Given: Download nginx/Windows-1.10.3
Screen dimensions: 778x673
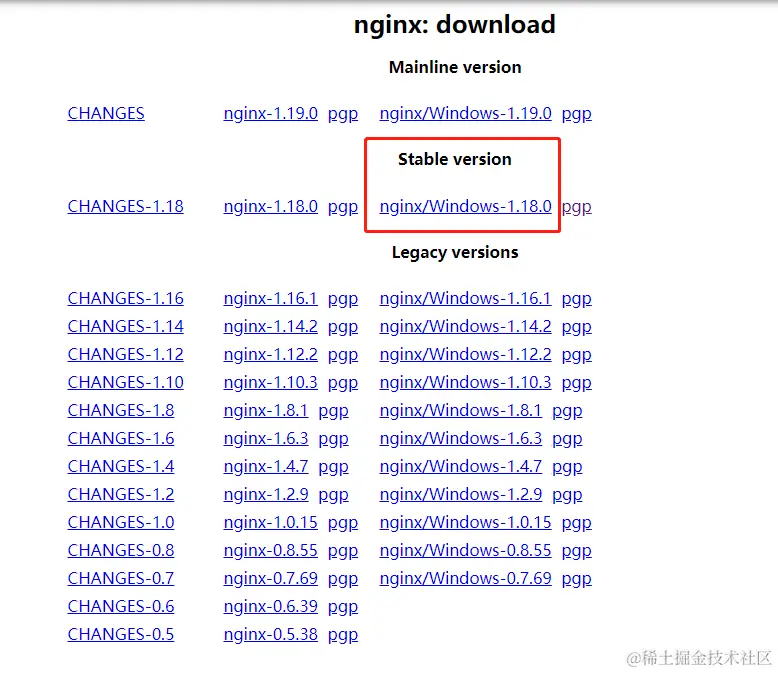Looking at the screenshot, I should pos(465,383).
